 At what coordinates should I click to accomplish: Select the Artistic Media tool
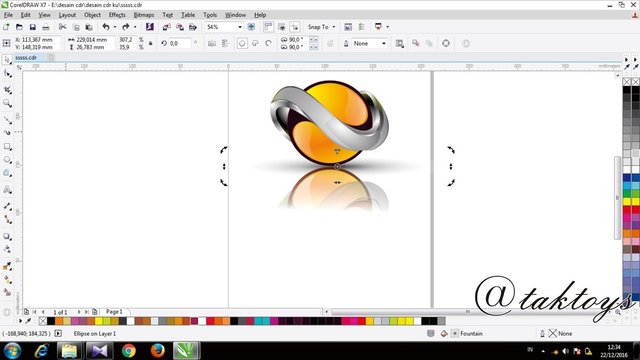coord(7,133)
